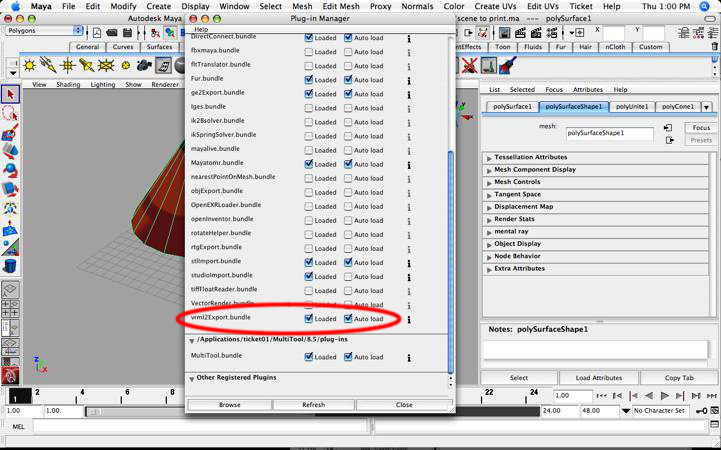Click the Lasso select tool
The height and width of the screenshot is (450, 721).
[x=10, y=112]
